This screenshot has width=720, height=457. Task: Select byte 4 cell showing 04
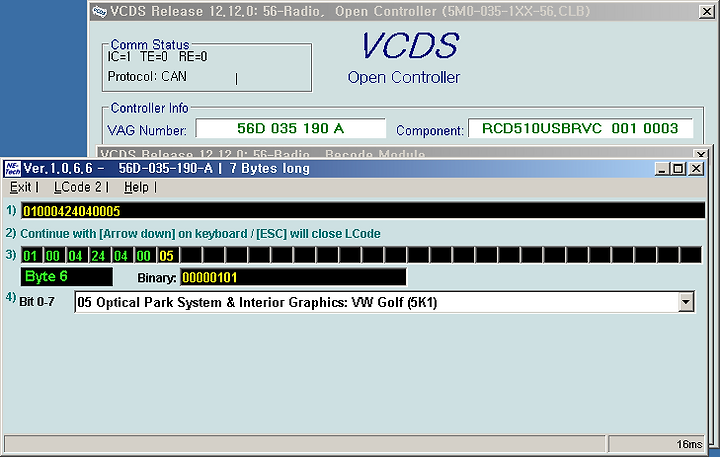pos(122,255)
